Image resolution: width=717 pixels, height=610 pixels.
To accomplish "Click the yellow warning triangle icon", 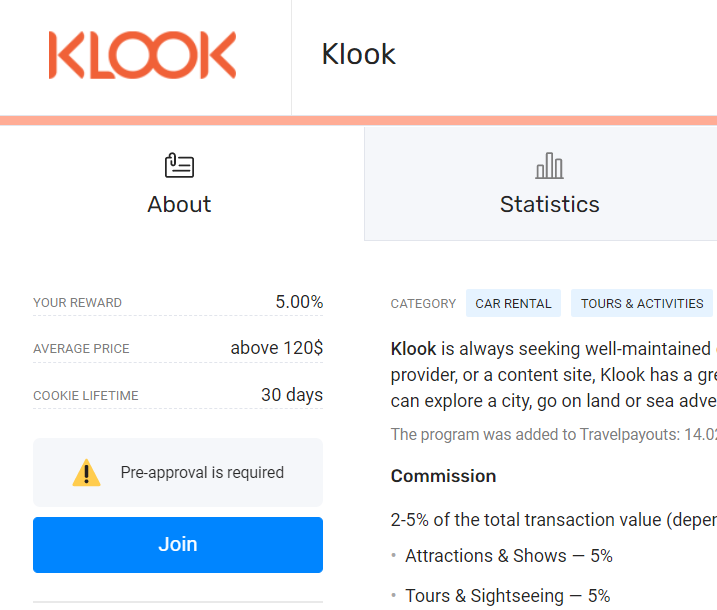I will point(86,472).
